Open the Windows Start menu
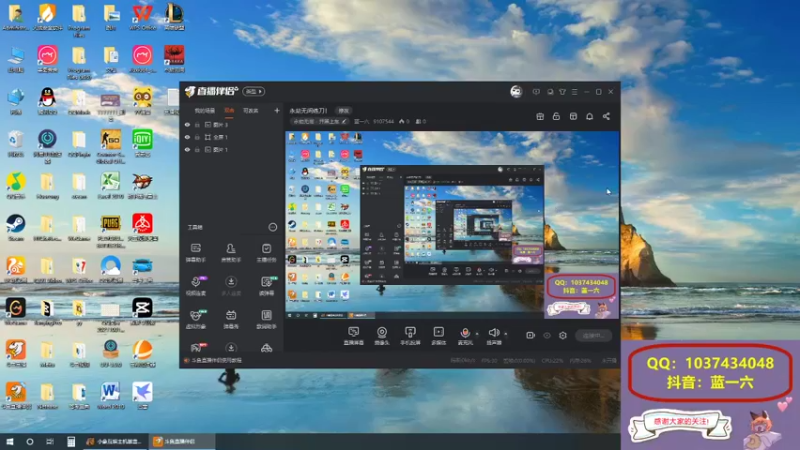This screenshot has width=800, height=450. click(x=10, y=441)
